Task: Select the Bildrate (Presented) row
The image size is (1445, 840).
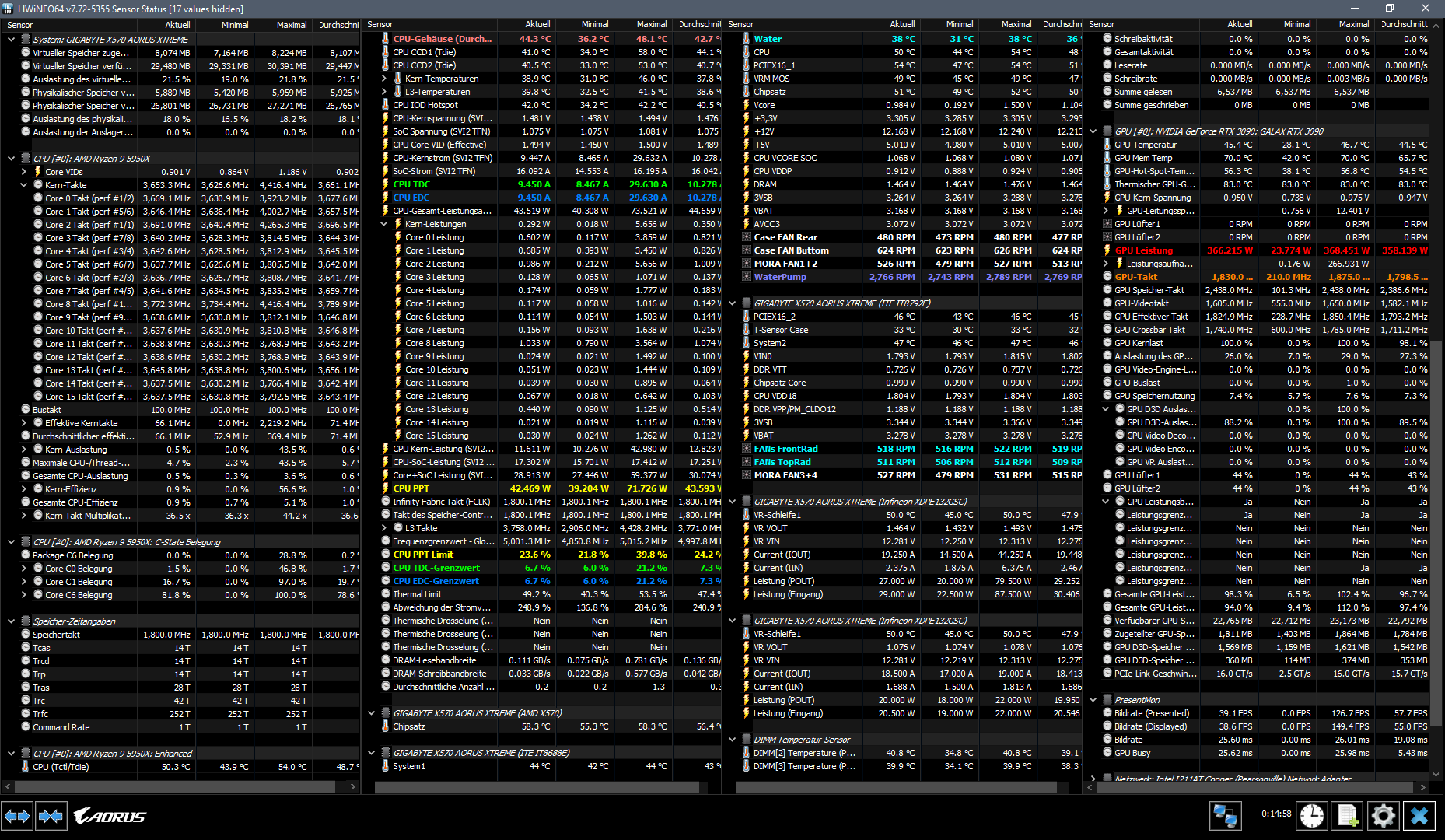Action: click(1265, 713)
